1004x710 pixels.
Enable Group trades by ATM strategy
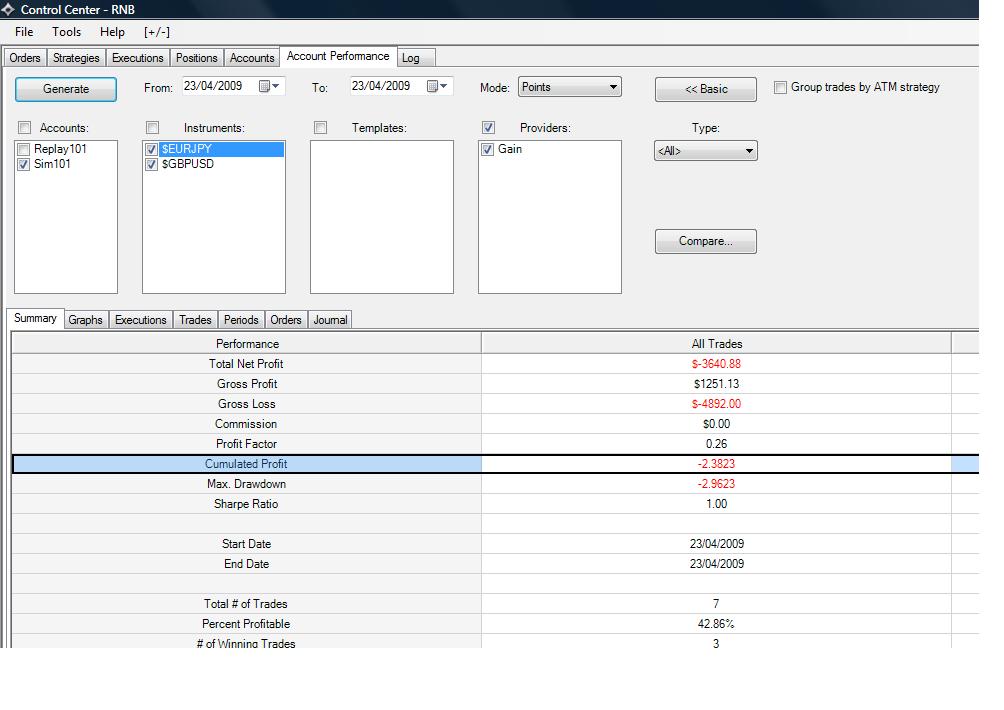[x=780, y=87]
